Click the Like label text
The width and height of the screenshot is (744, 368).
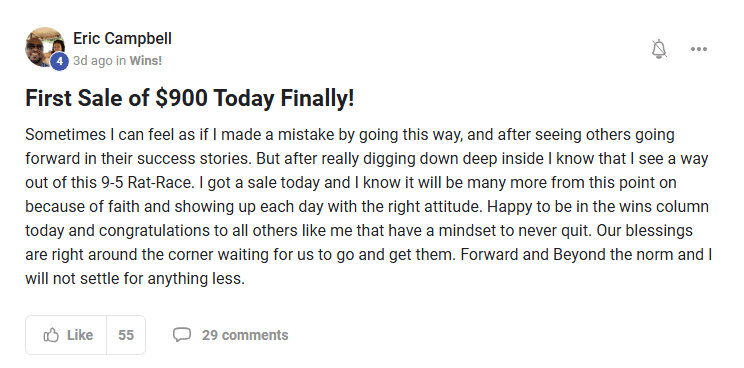(x=80, y=335)
